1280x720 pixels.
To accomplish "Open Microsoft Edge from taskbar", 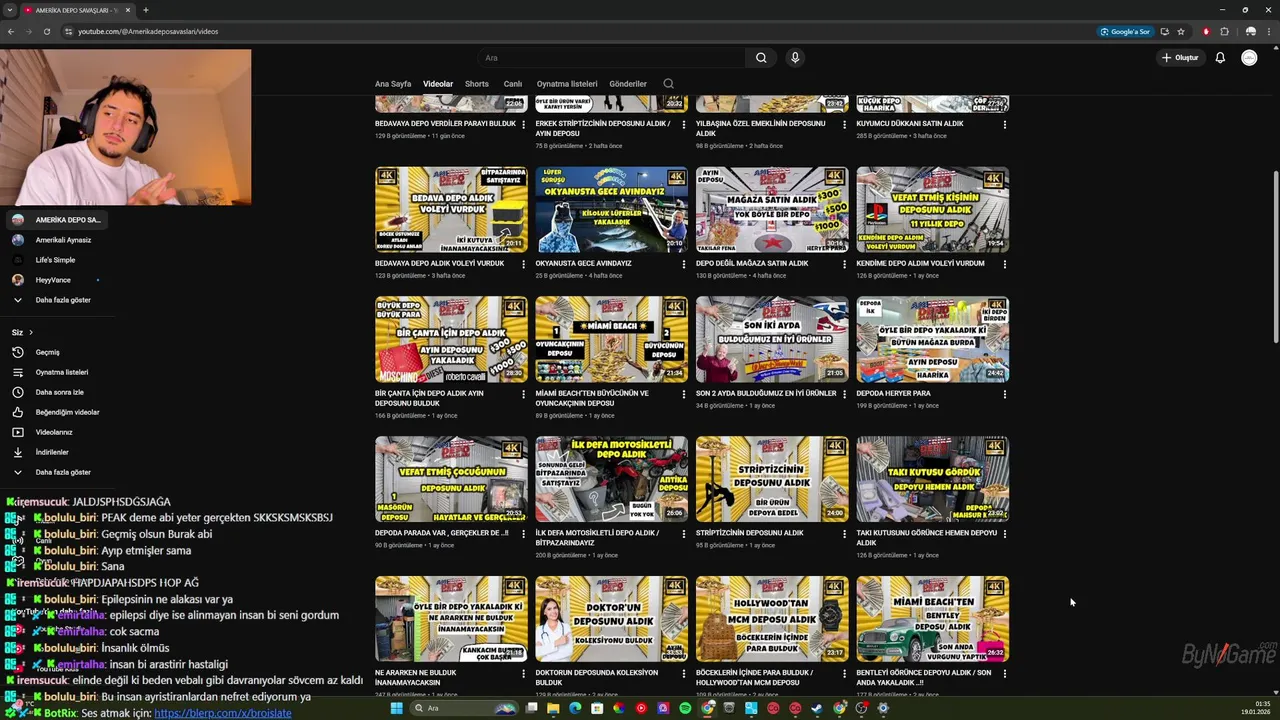I will tap(575, 708).
